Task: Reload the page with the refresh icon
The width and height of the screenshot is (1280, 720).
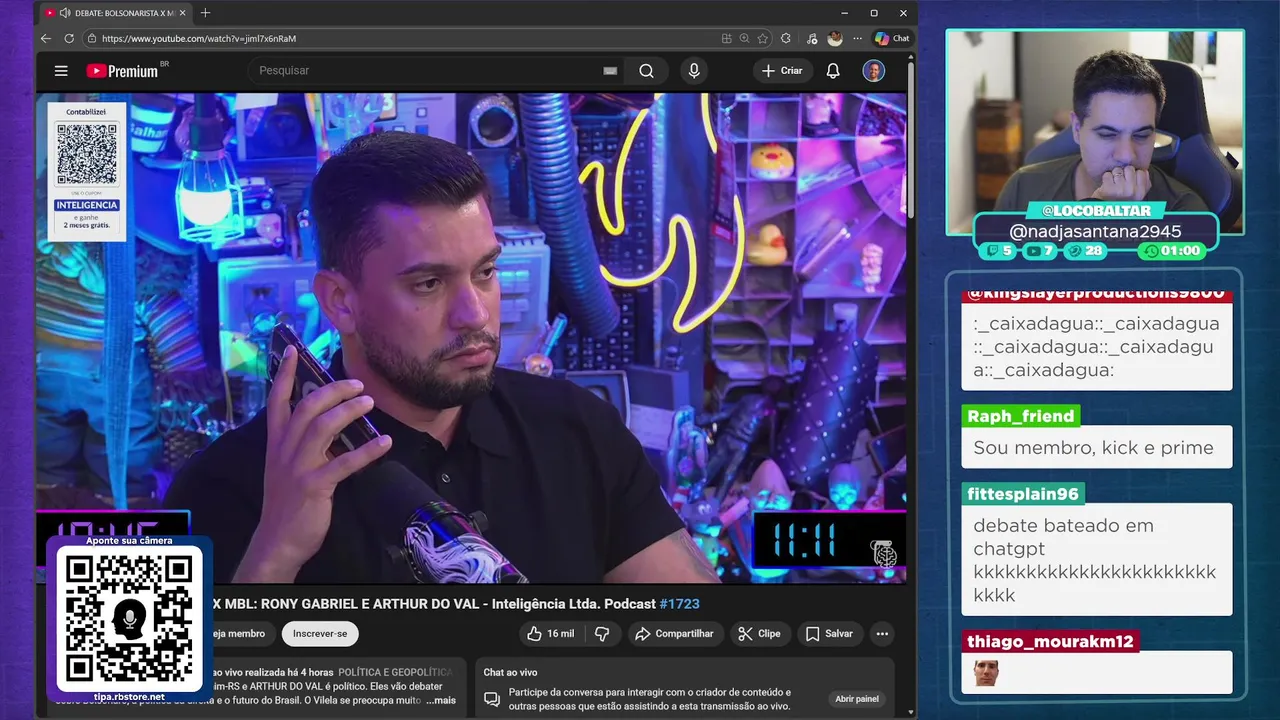Action: tap(69, 38)
